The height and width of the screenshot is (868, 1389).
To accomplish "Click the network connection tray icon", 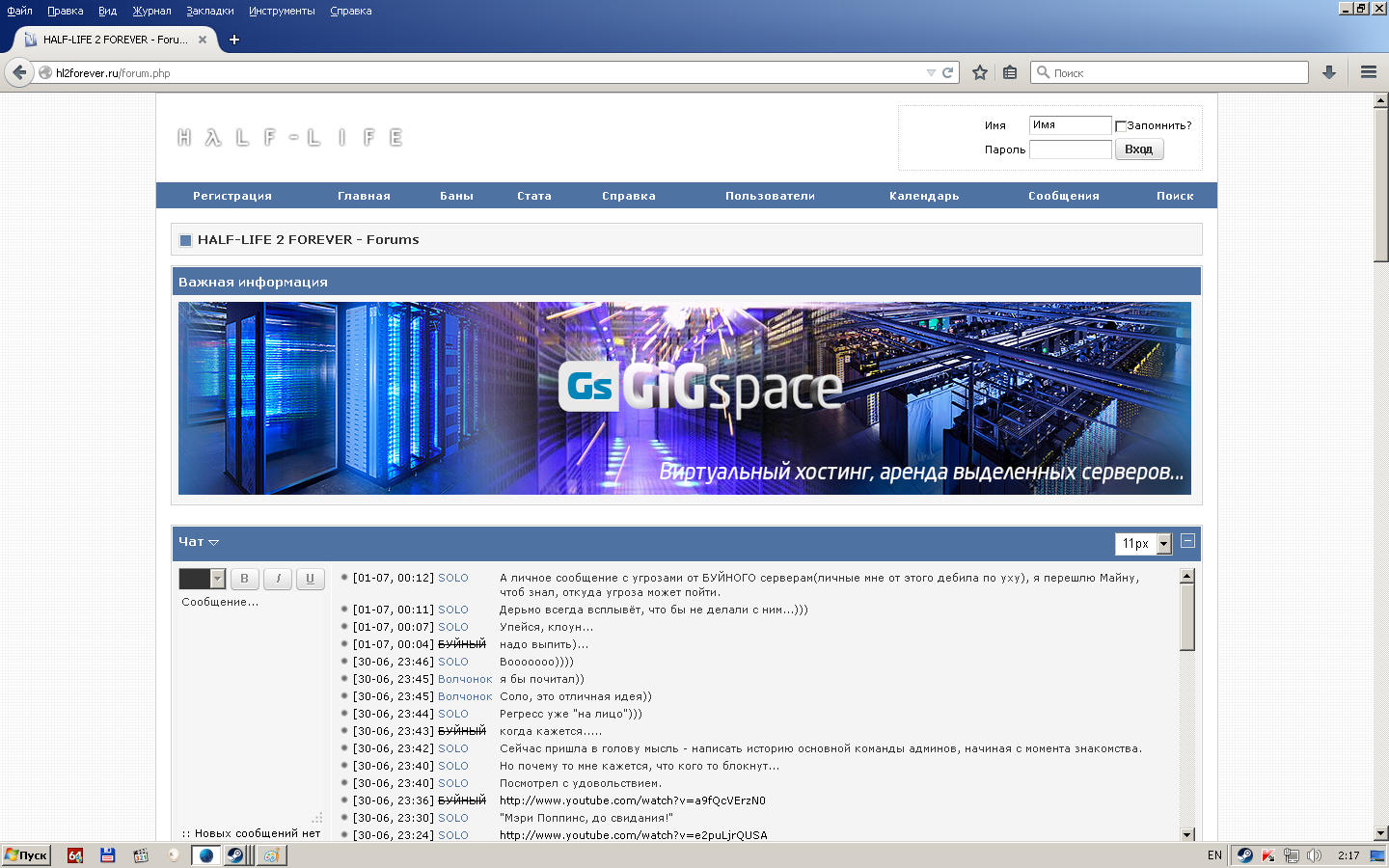I will [x=1291, y=855].
